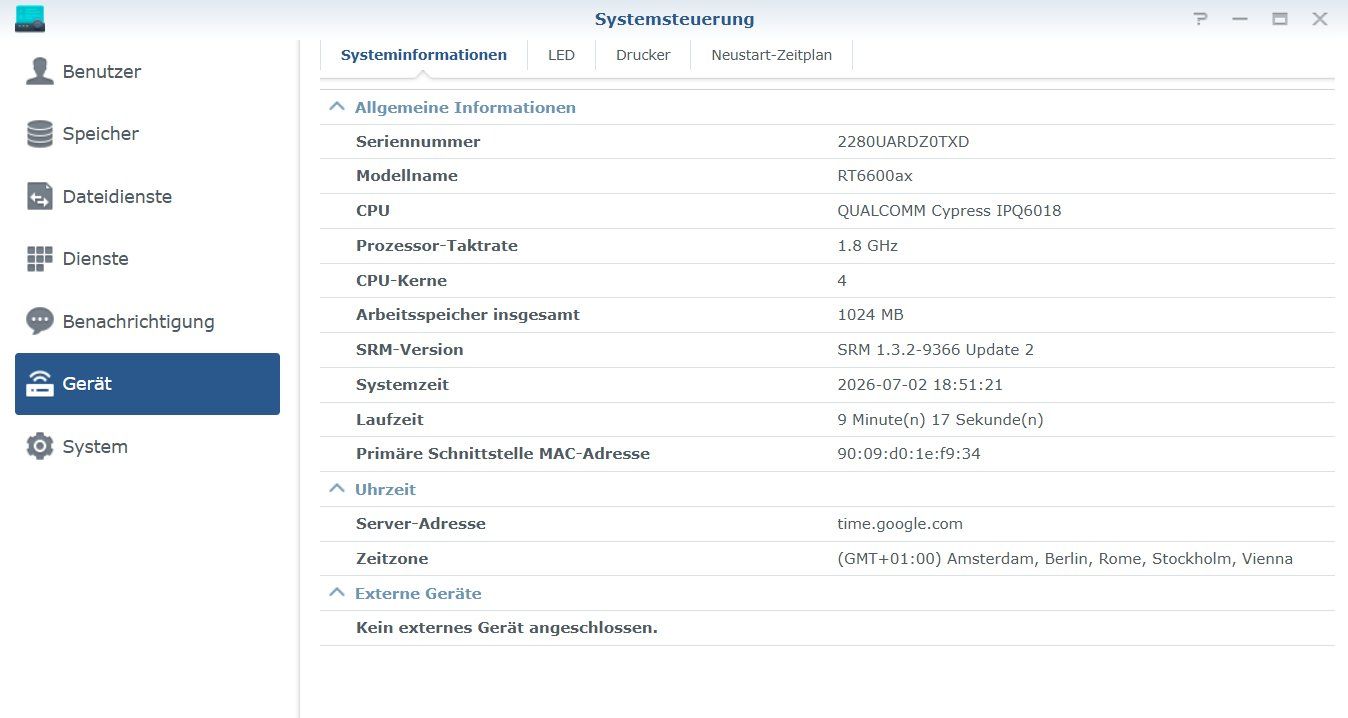Screen dimensions: 1348x718
Task: Click the MAC address 90:09:d0:1e:f9:34
Action: tap(909, 454)
